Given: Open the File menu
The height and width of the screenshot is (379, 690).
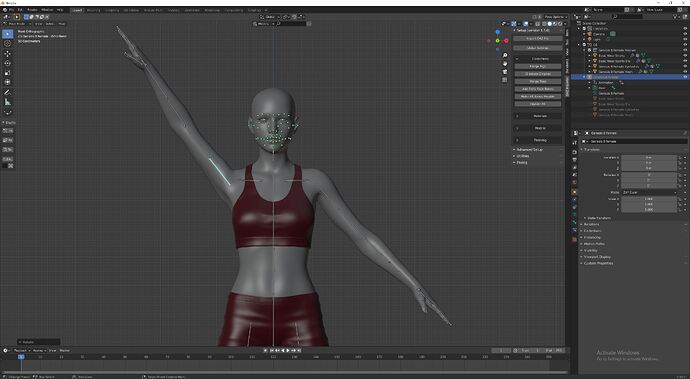Looking at the screenshot, I should (11, 10).
